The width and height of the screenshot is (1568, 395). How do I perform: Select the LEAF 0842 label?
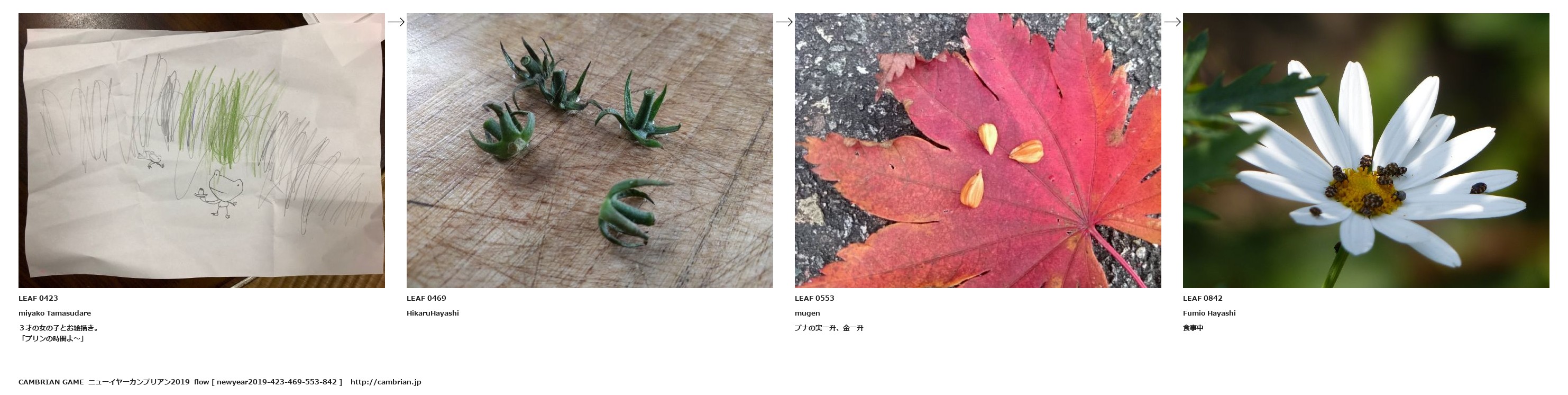[x=1203, y=298]
